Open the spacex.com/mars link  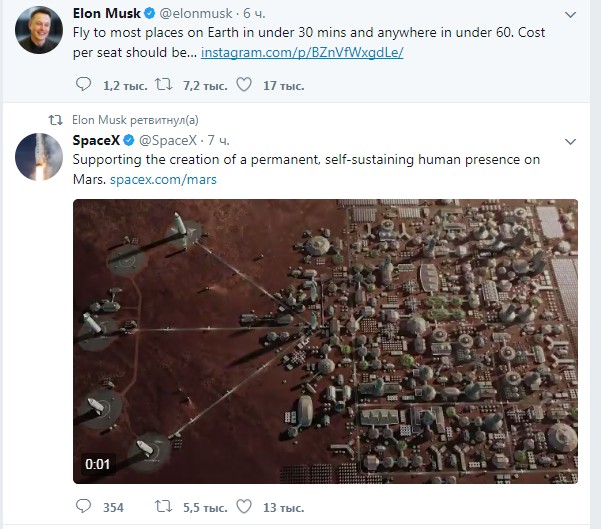(163, 179)
